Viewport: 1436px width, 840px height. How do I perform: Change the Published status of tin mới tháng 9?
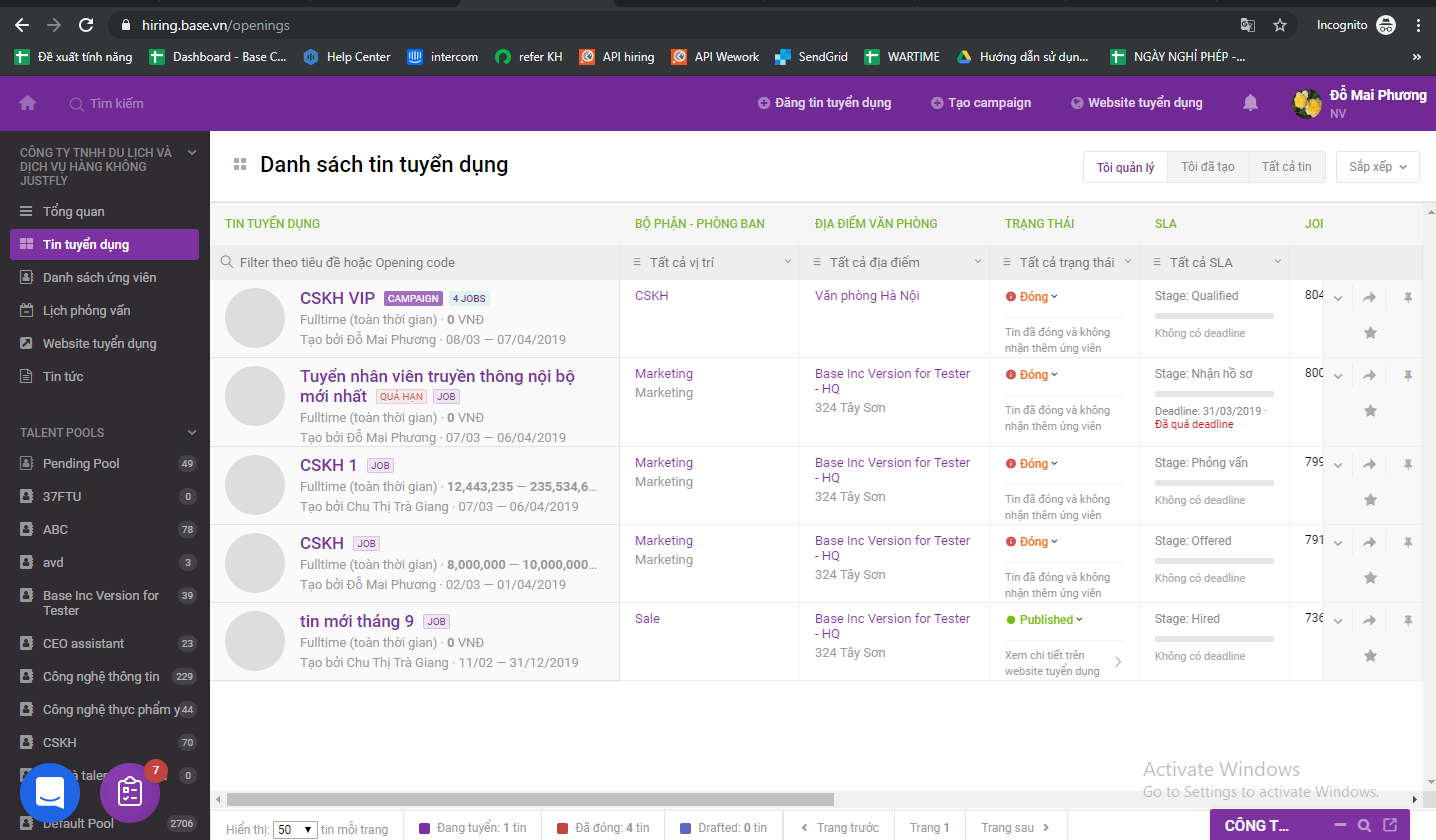pyautogui.click(x=1045, y=620)
